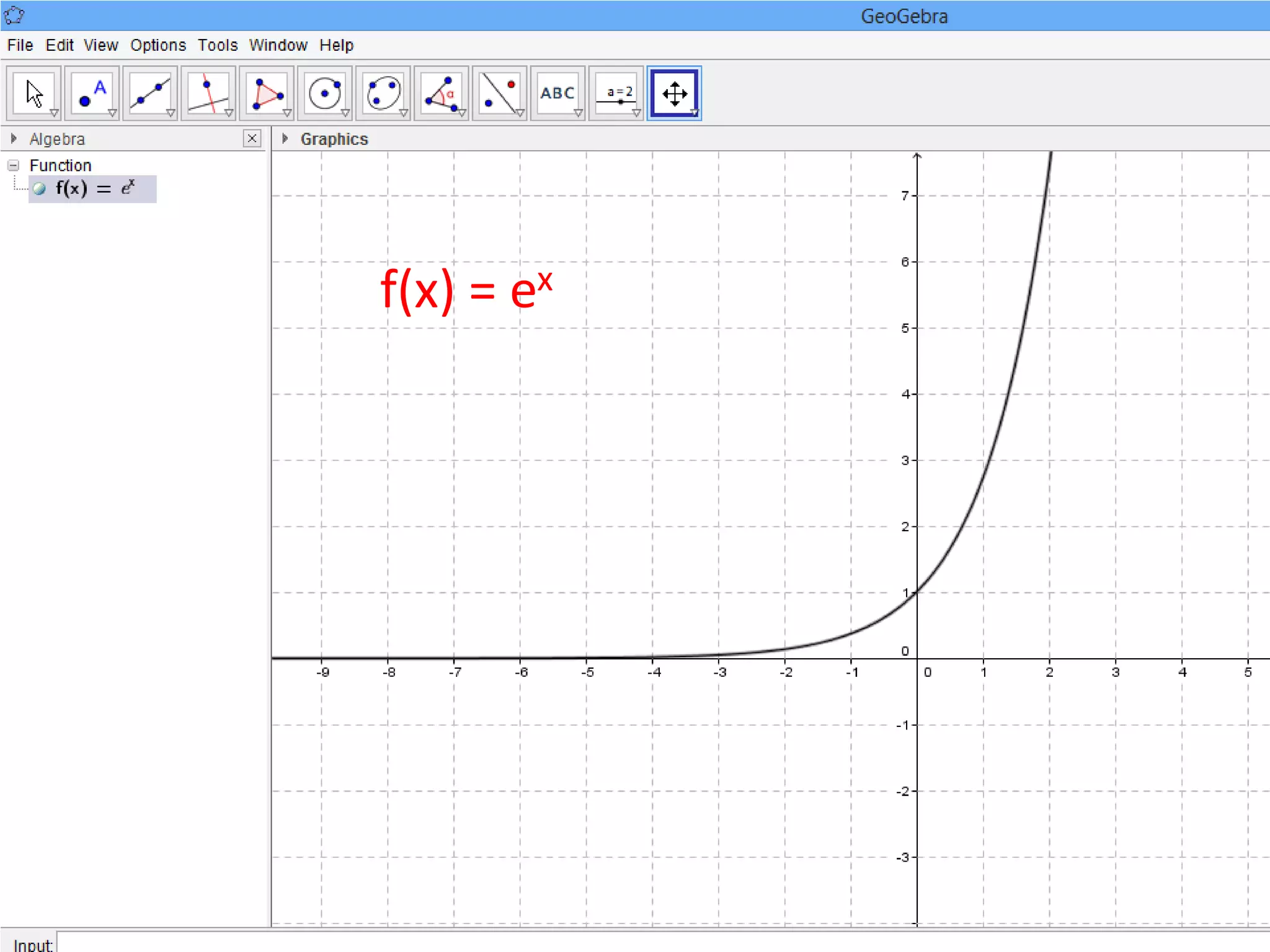Collapse the Function tree group

pyautogui.click(x=13, y=165)
